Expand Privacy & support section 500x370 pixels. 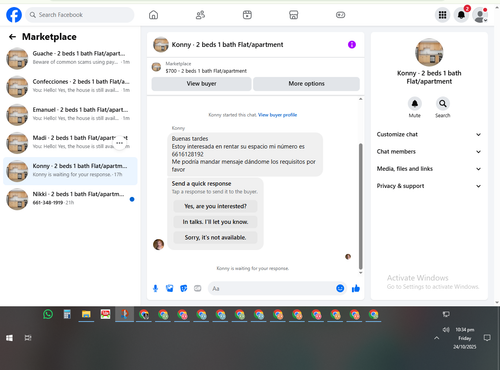pos(429,186)
